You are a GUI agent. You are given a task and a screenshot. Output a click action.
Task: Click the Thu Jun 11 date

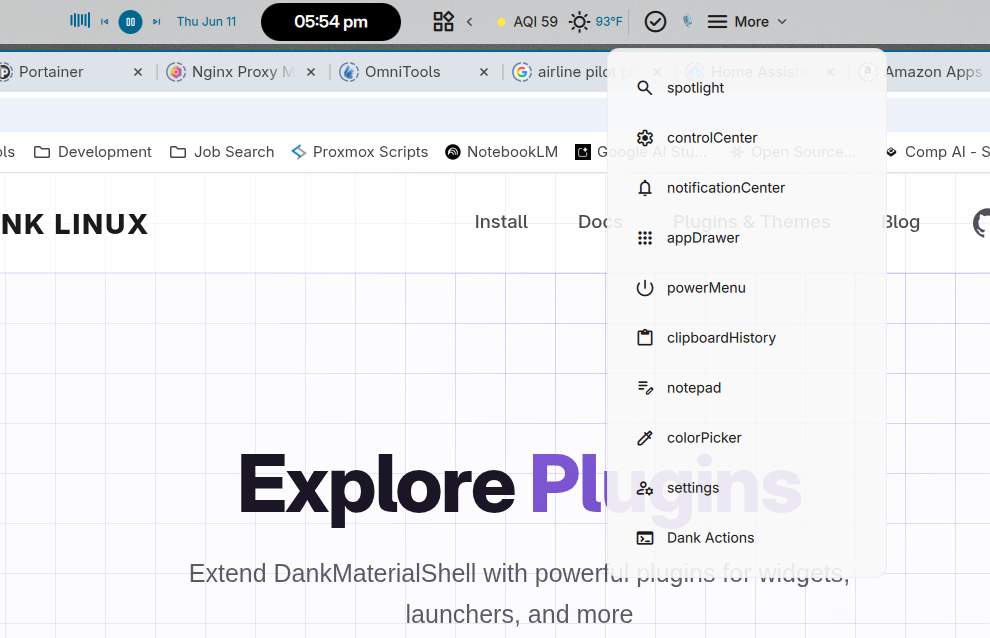[206, 21]
